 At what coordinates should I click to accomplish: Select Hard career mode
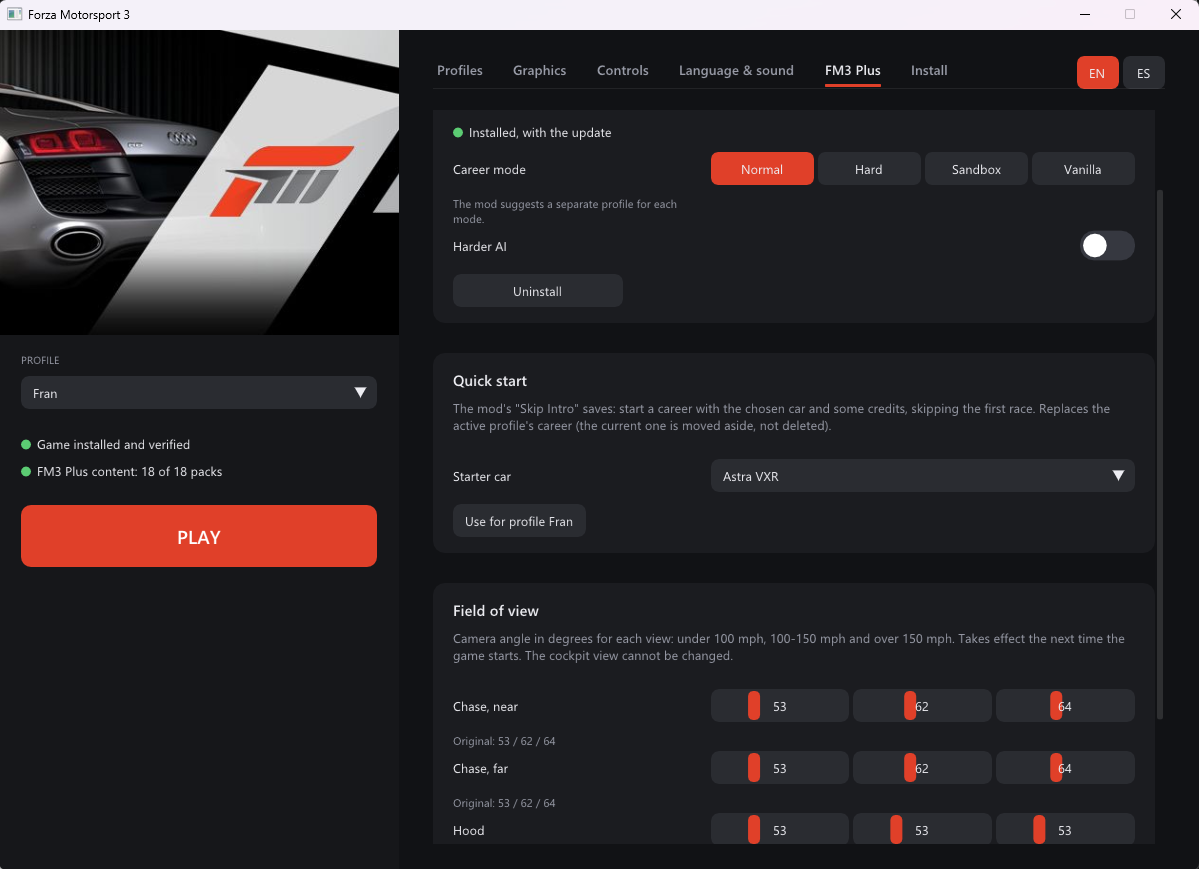point(869,169)
